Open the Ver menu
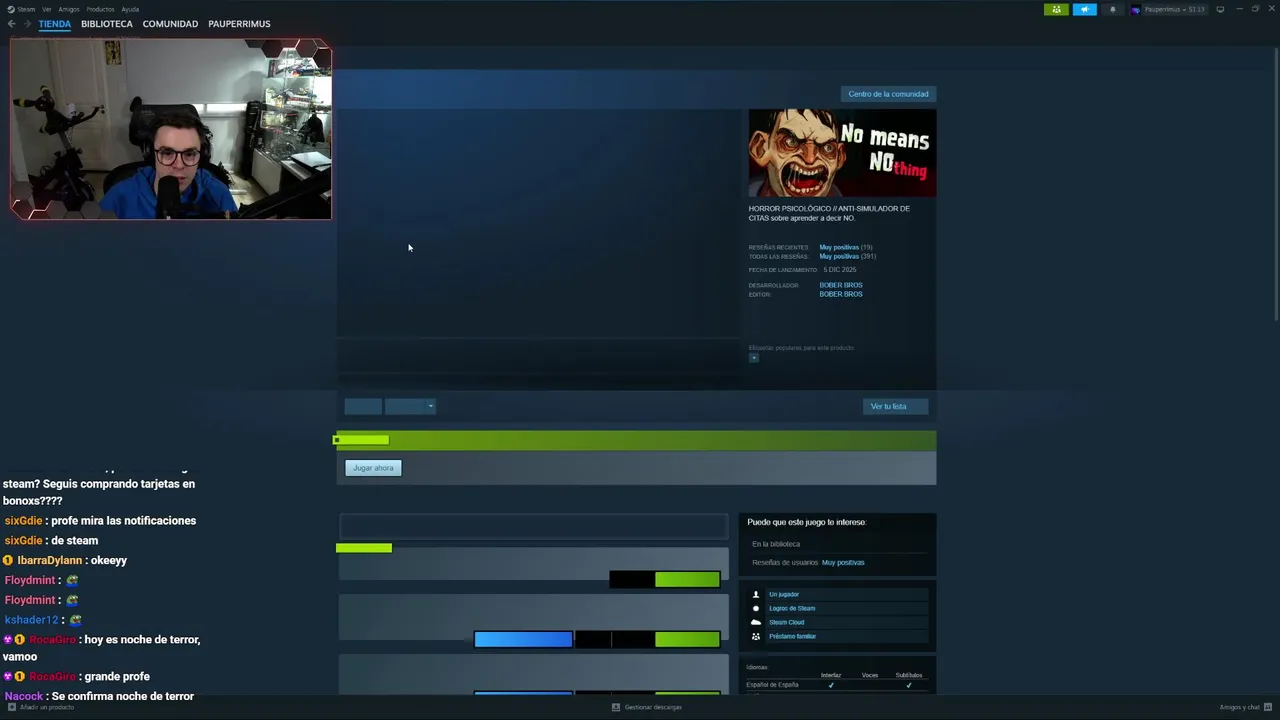This screenshot has width=1280, height=720. [47, 9]
